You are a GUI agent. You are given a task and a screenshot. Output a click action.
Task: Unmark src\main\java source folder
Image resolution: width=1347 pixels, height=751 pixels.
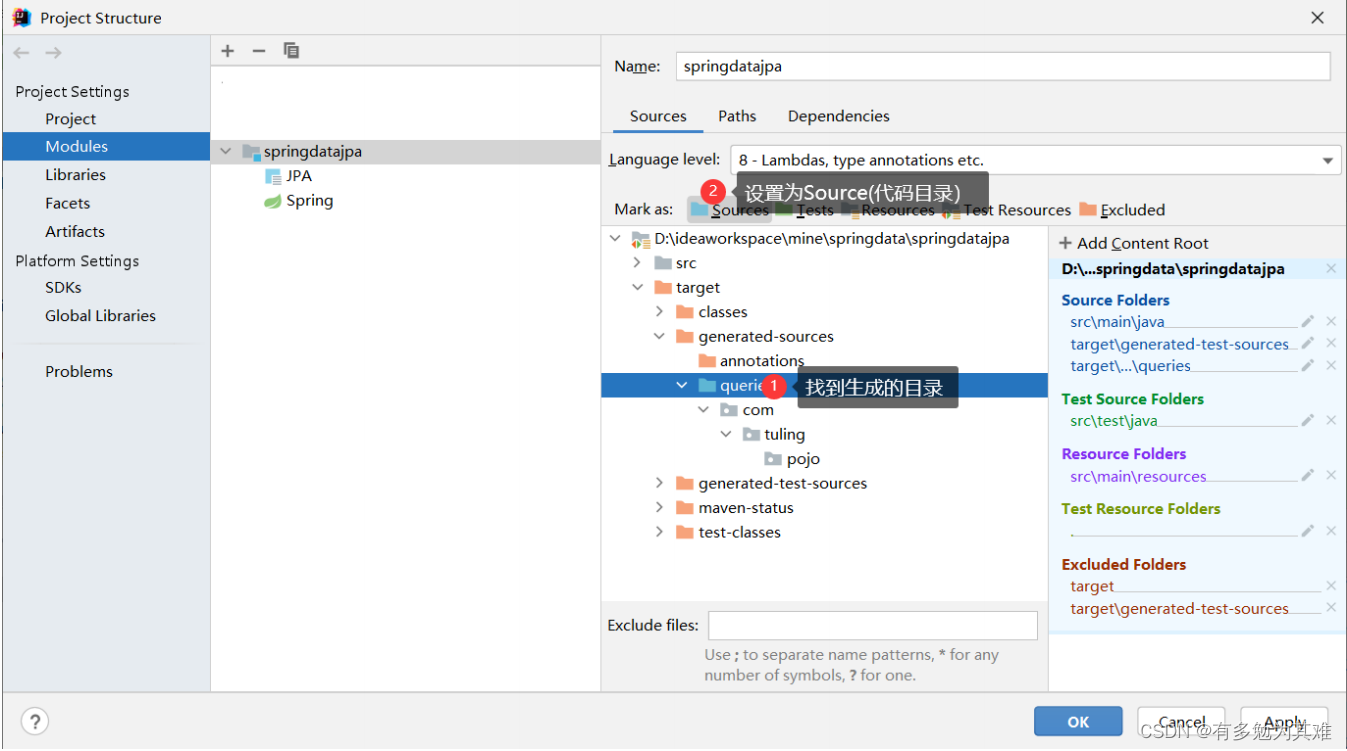pos(1331,322)
